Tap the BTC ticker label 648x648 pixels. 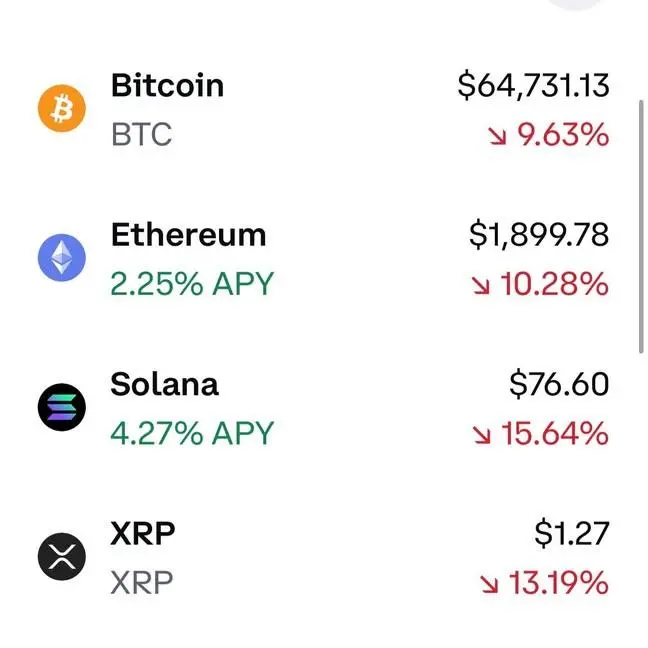click(x=141, y=134)
